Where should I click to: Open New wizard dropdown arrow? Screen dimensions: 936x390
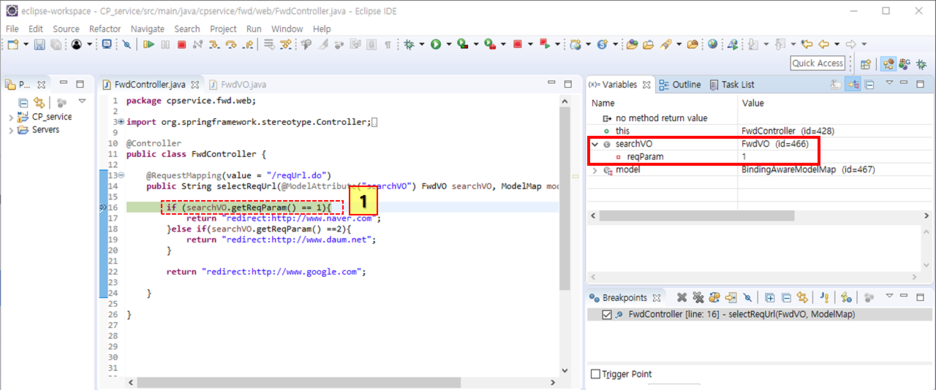coord(26,44)
